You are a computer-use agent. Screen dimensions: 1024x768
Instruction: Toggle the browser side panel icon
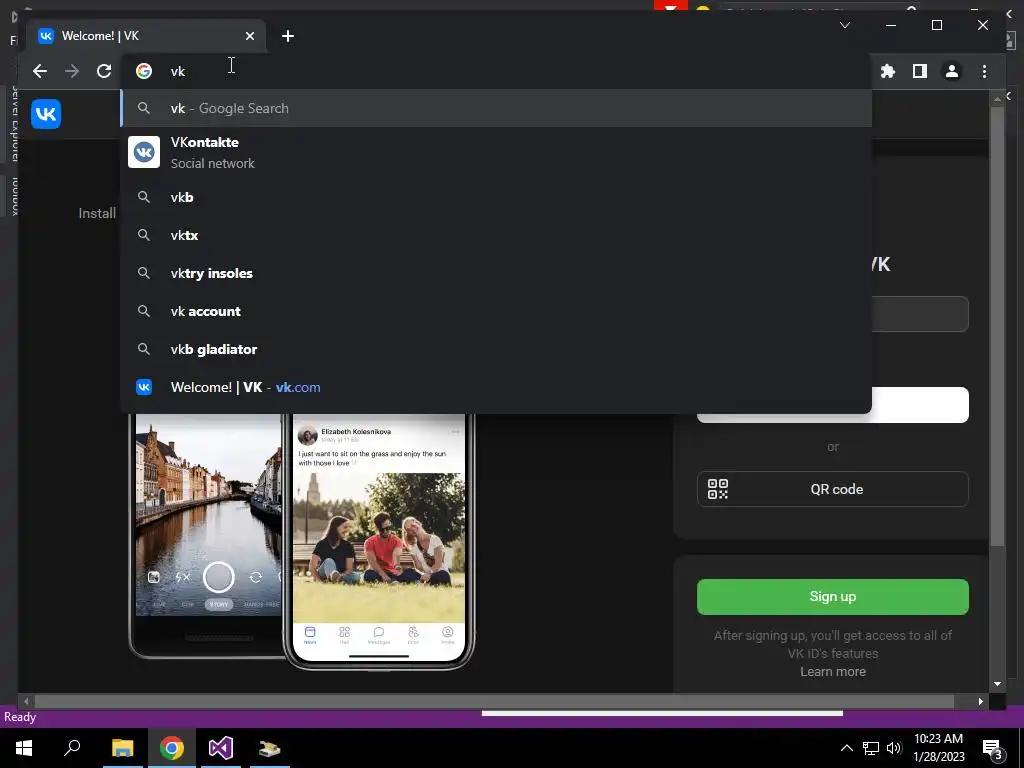920,71
